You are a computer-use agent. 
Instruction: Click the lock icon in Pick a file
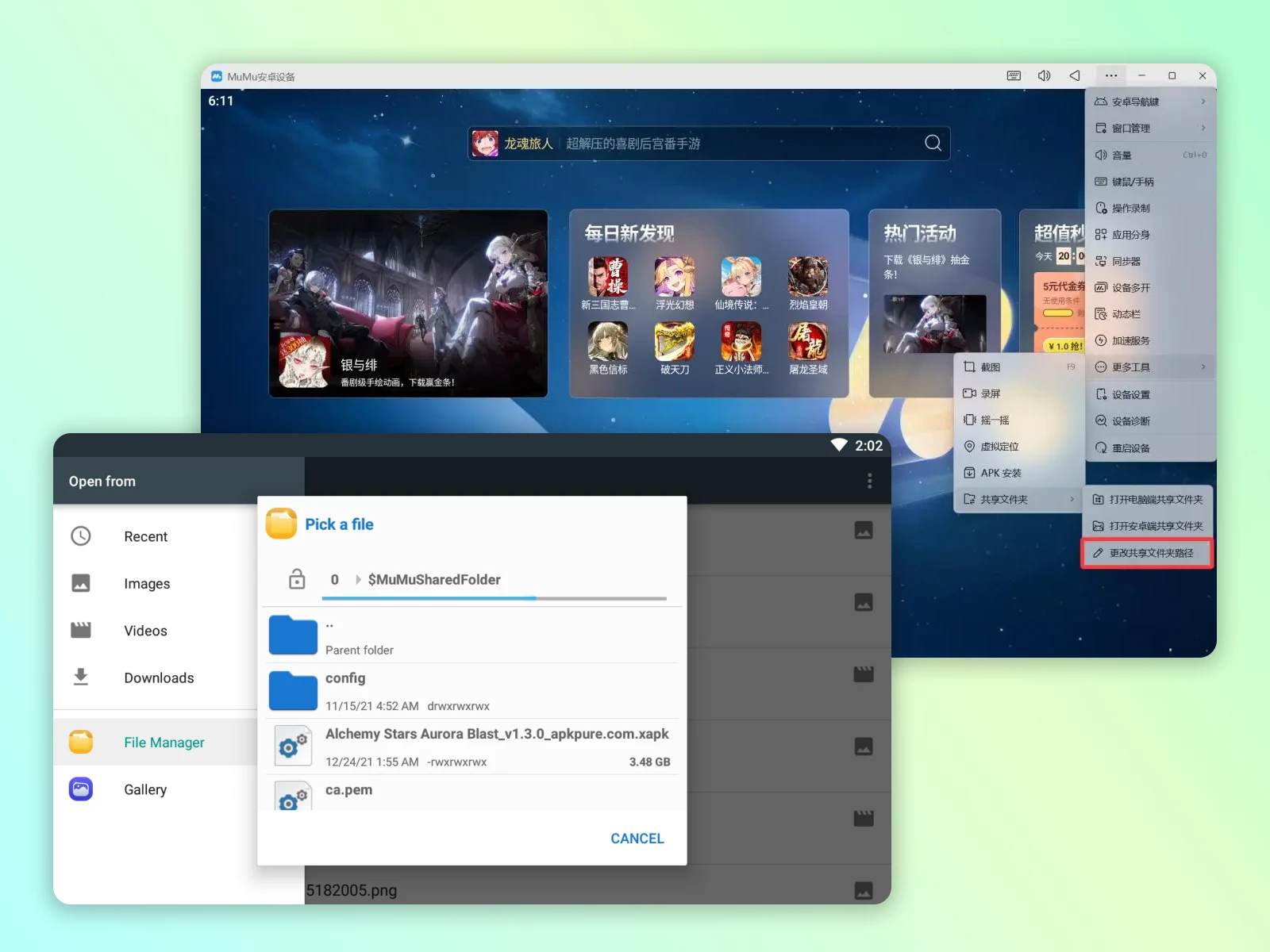click(x=297, y=579)
